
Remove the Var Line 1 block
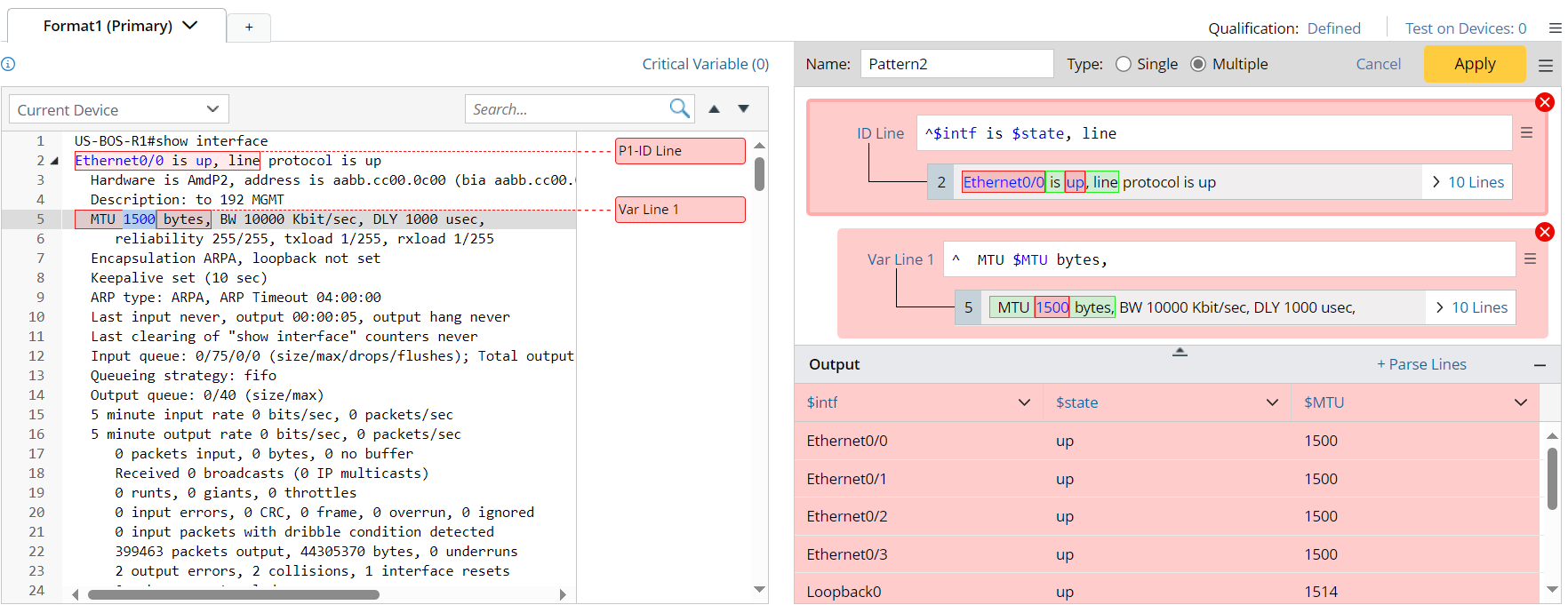click(1545, 232)
